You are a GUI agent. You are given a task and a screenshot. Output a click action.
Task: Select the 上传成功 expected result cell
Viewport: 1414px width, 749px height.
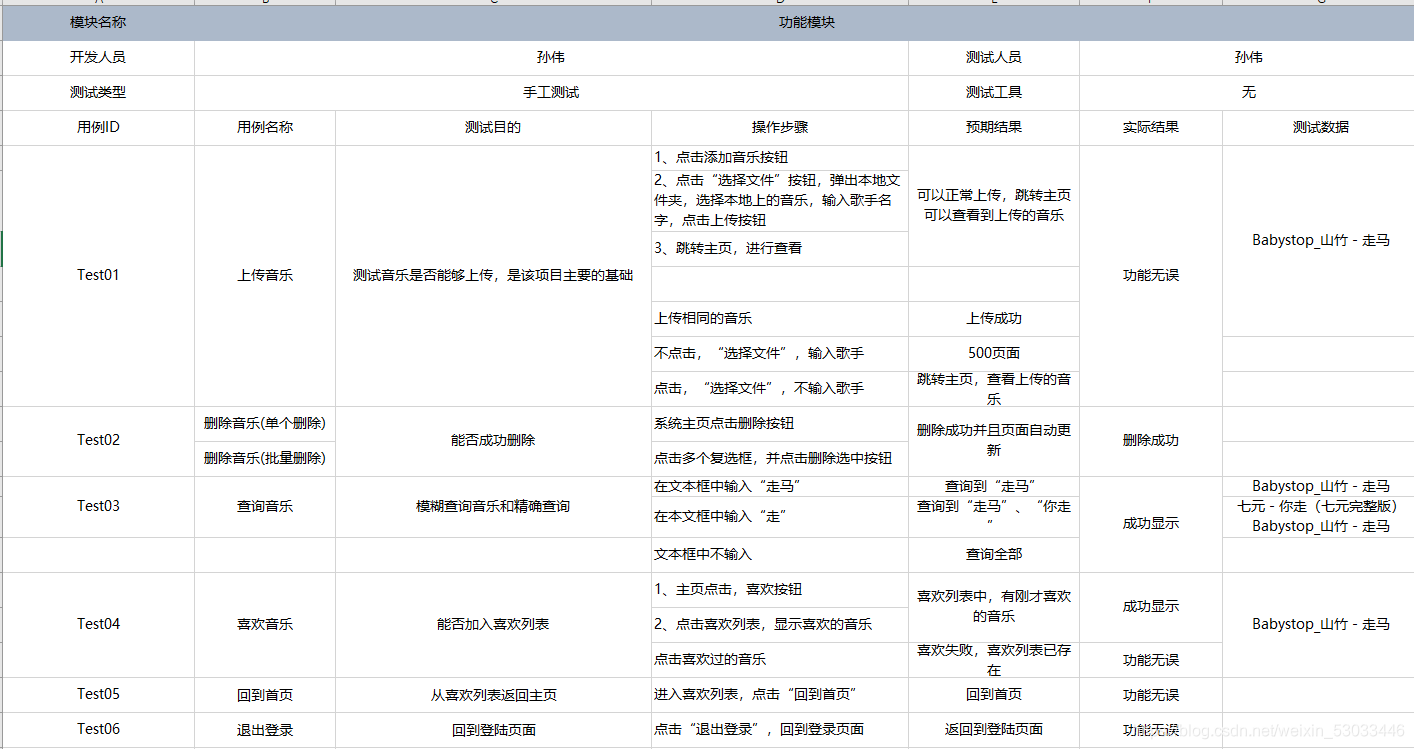(994, 319)
